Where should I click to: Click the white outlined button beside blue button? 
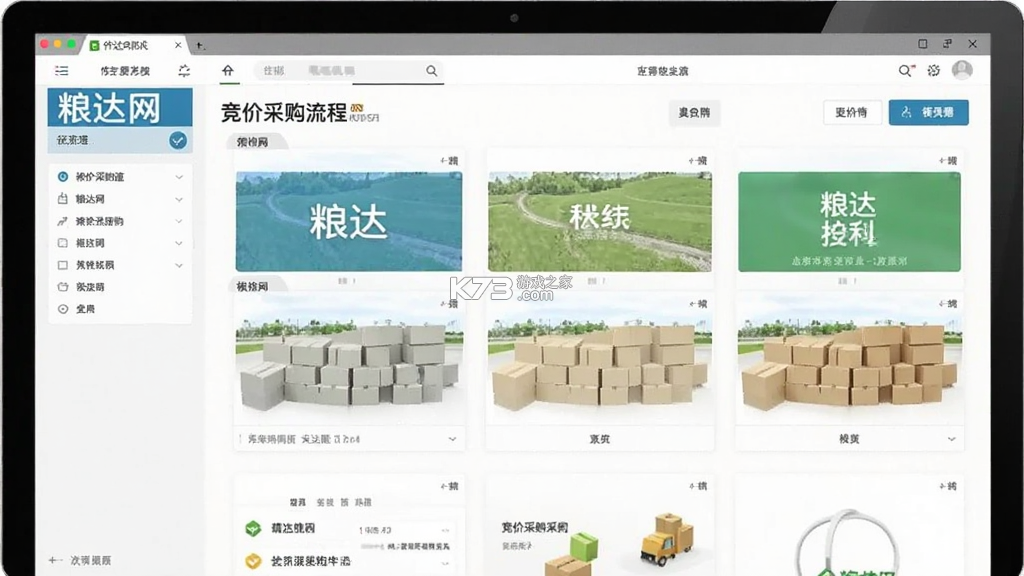[852, 112]
